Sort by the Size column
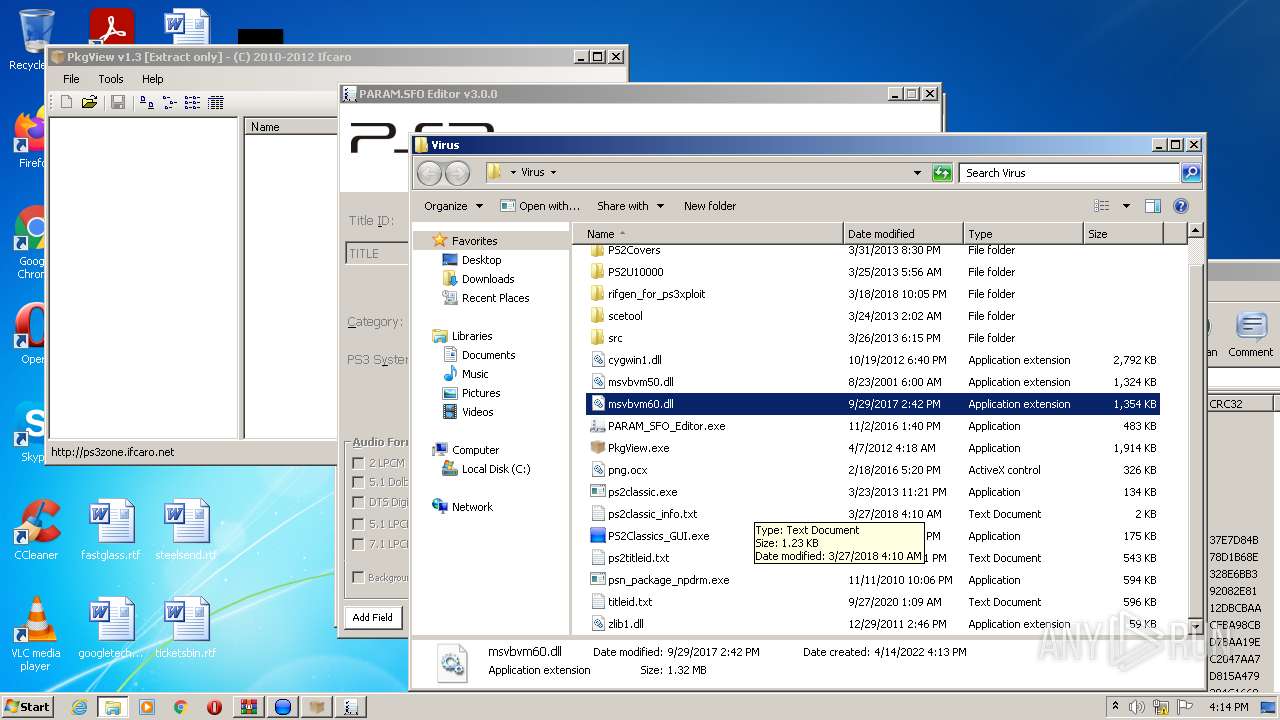This screenshot has width=1280, height=720. [x=1123, y=234]
